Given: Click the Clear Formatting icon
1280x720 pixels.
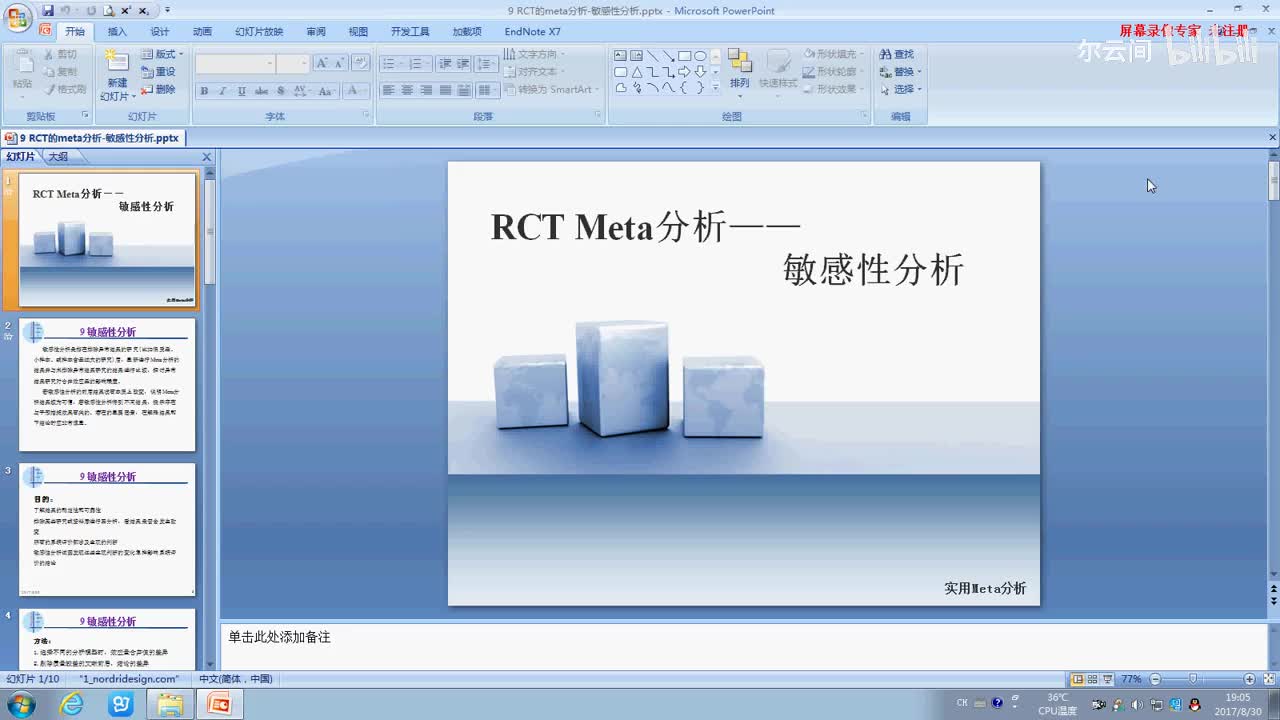Looking at the screenshot, I should click(x=361, y=63).
